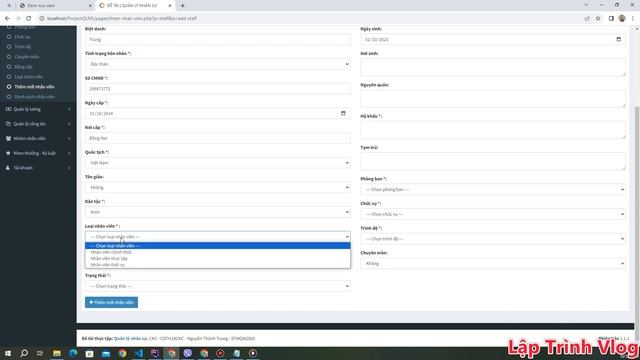Click the share page icon in address bar

(x=587, y=18)
